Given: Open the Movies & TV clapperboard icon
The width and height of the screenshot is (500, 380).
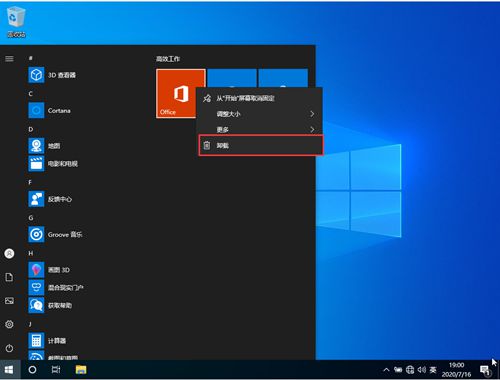Looking at the screenshot, I should (x=36, y=163).
